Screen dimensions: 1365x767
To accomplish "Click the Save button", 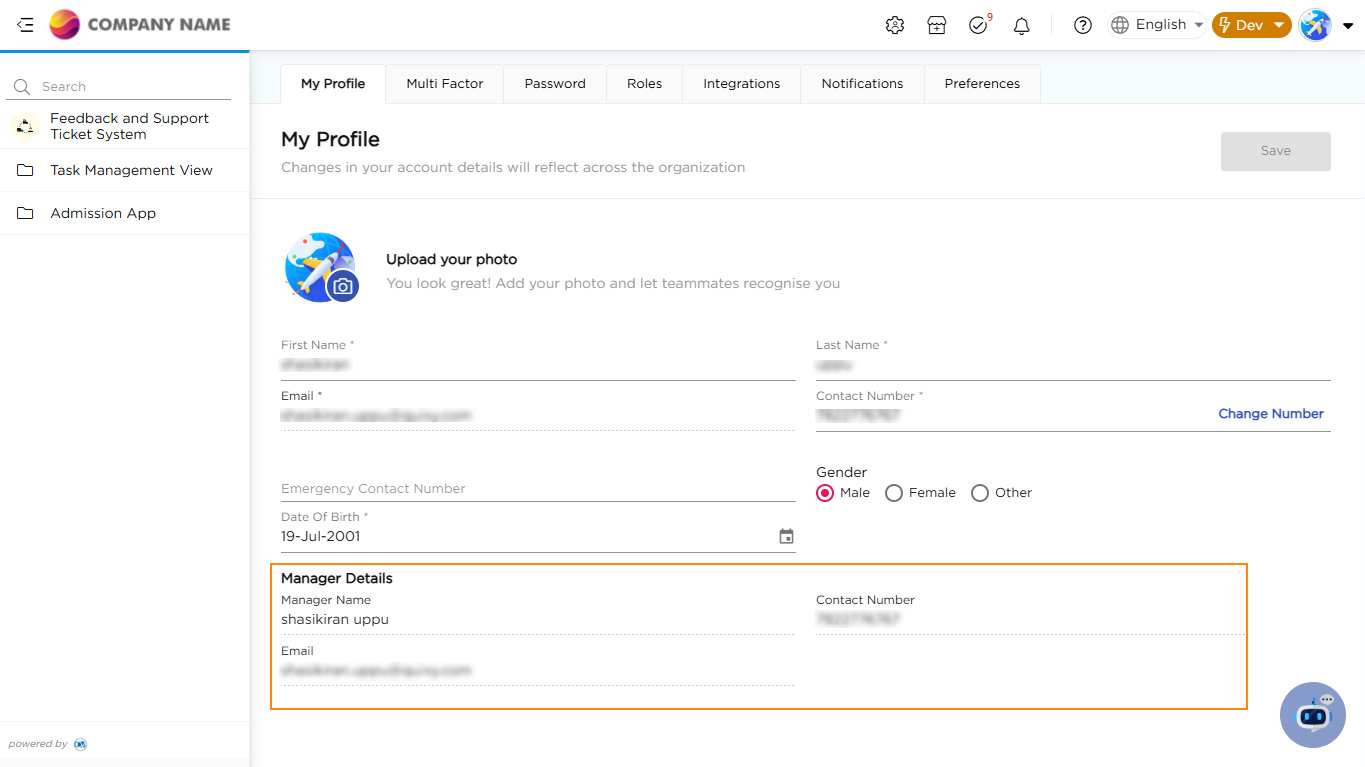I will 1275,151.
